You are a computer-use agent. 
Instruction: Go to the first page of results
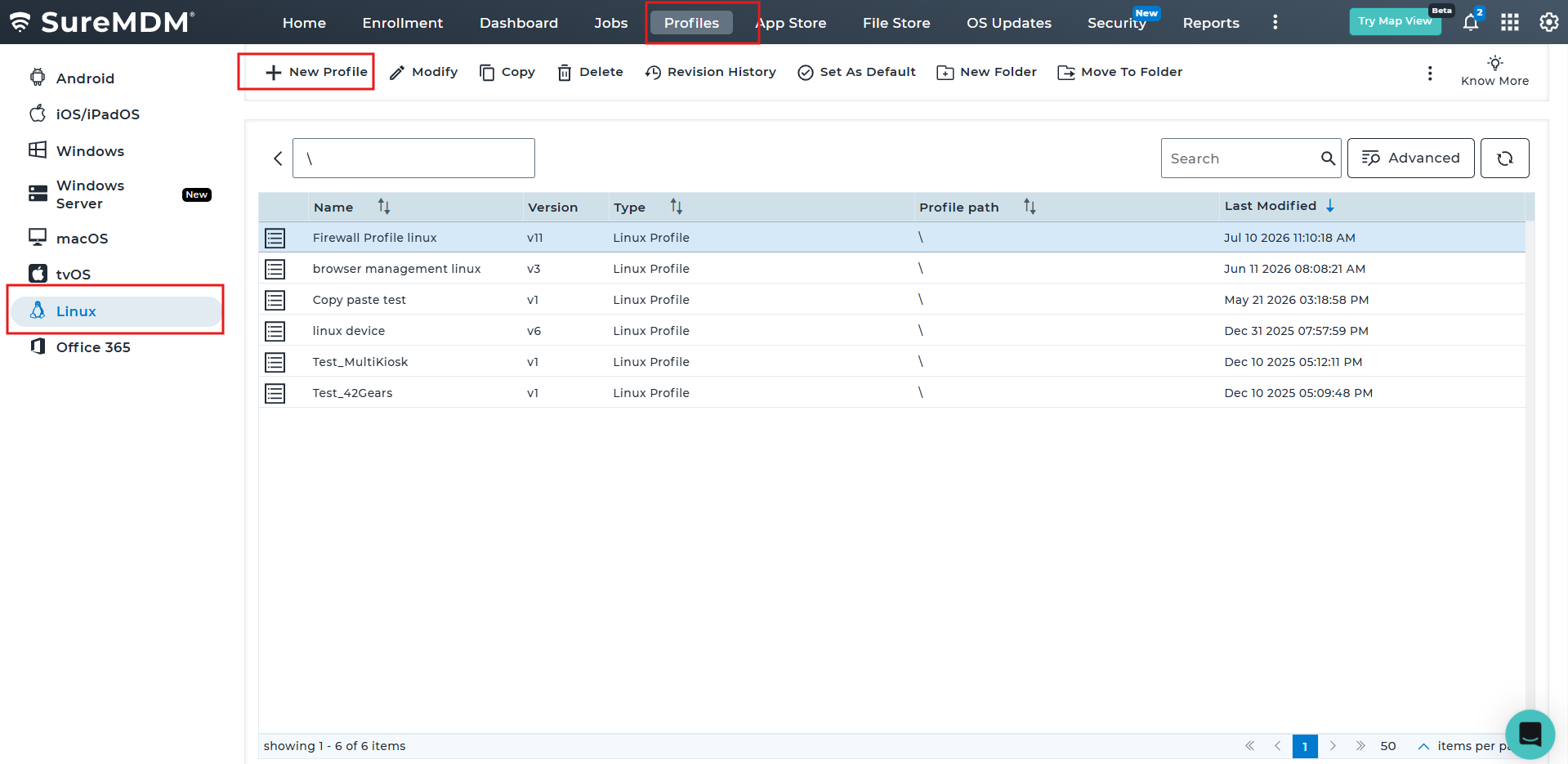pos(1249,745)
